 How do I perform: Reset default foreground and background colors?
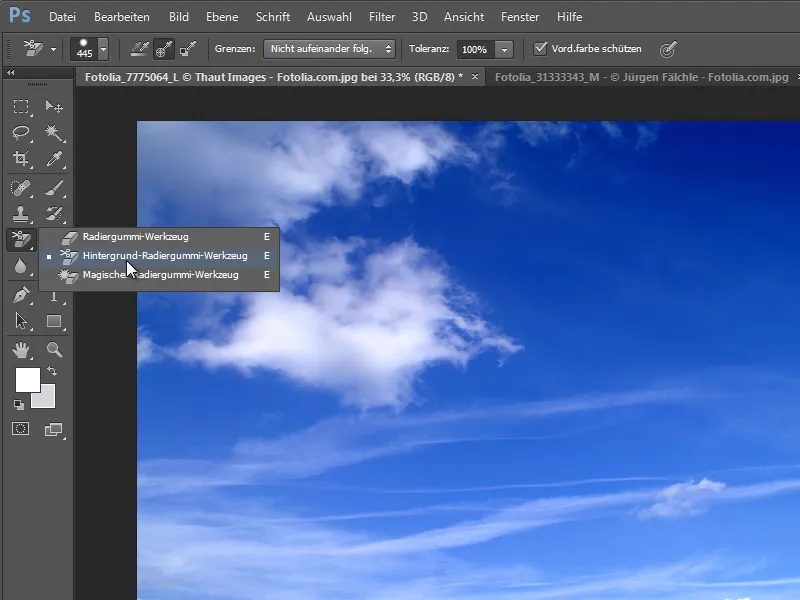point(19,405)
